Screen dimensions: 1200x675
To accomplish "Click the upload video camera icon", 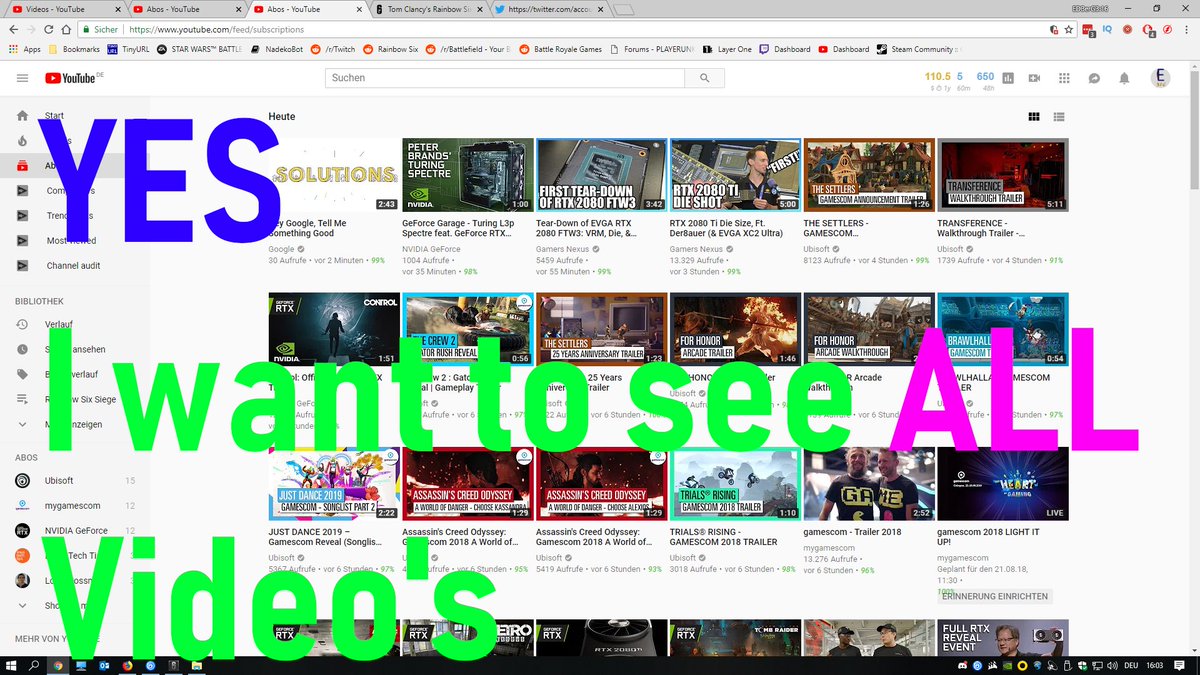I will 1035,78.
